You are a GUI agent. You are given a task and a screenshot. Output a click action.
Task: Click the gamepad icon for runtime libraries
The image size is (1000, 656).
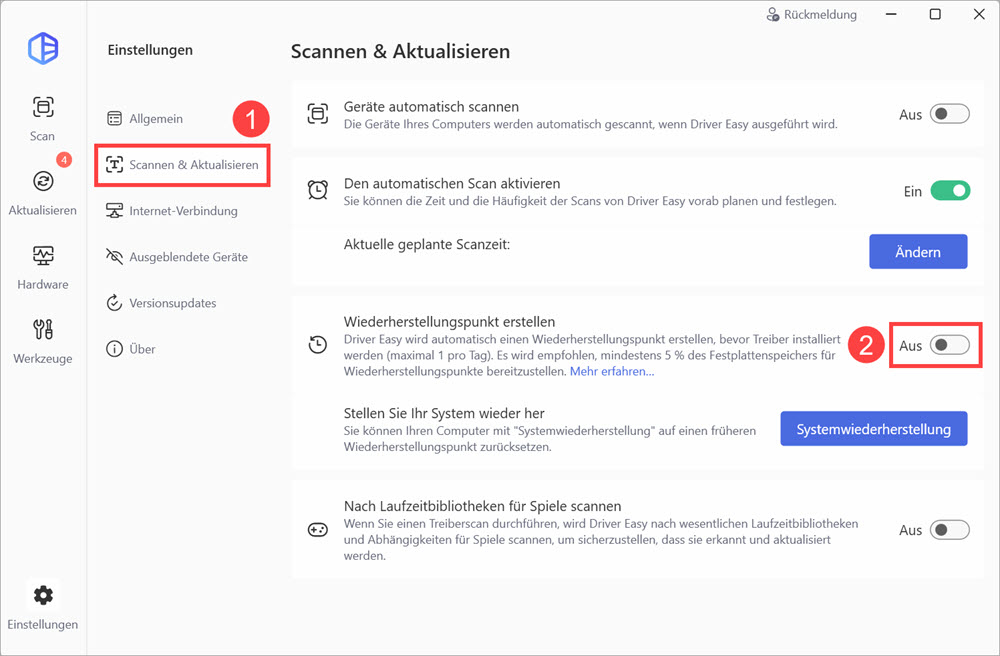tap(317, 530)
